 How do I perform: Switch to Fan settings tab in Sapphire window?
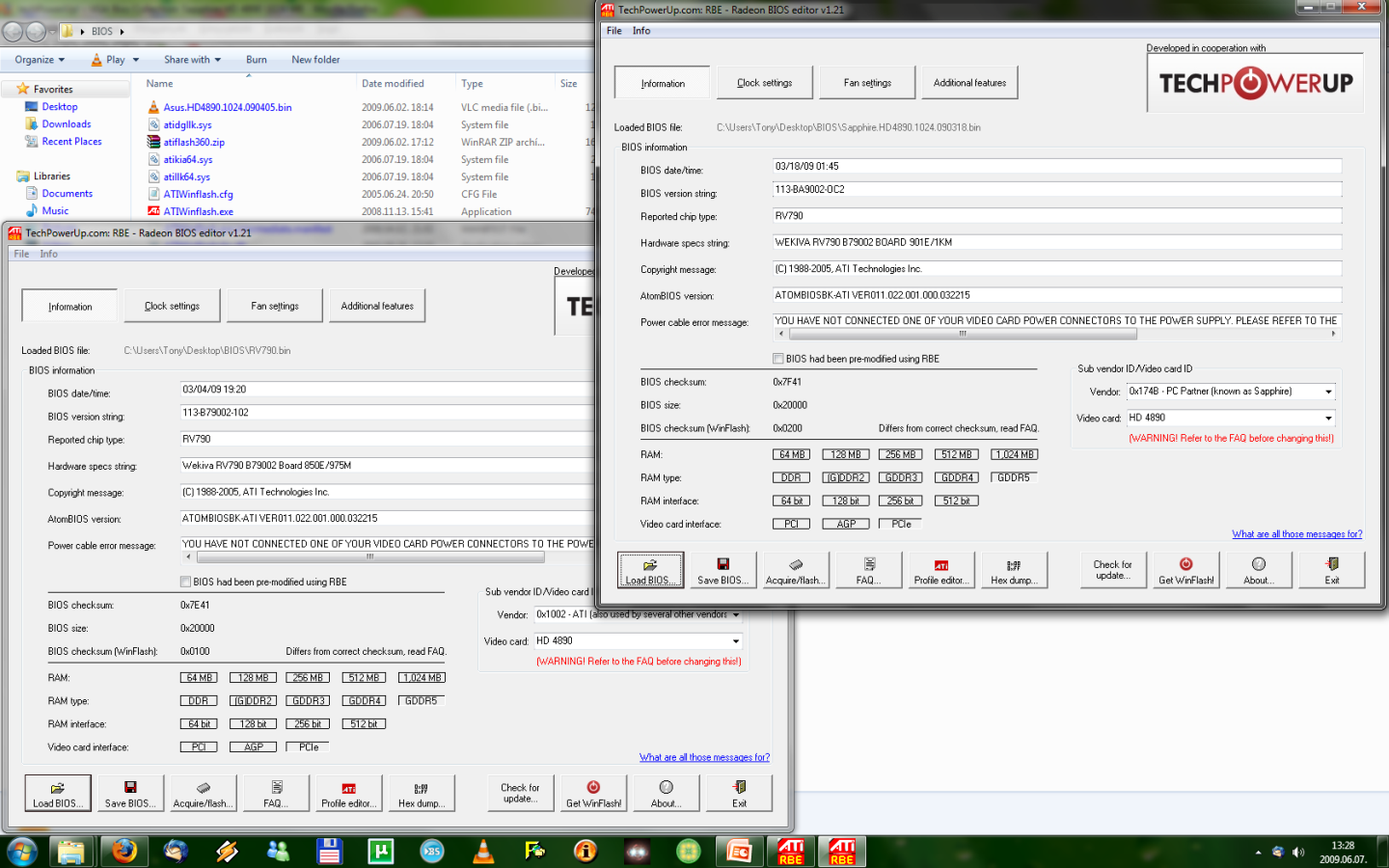tap(867, 83)
